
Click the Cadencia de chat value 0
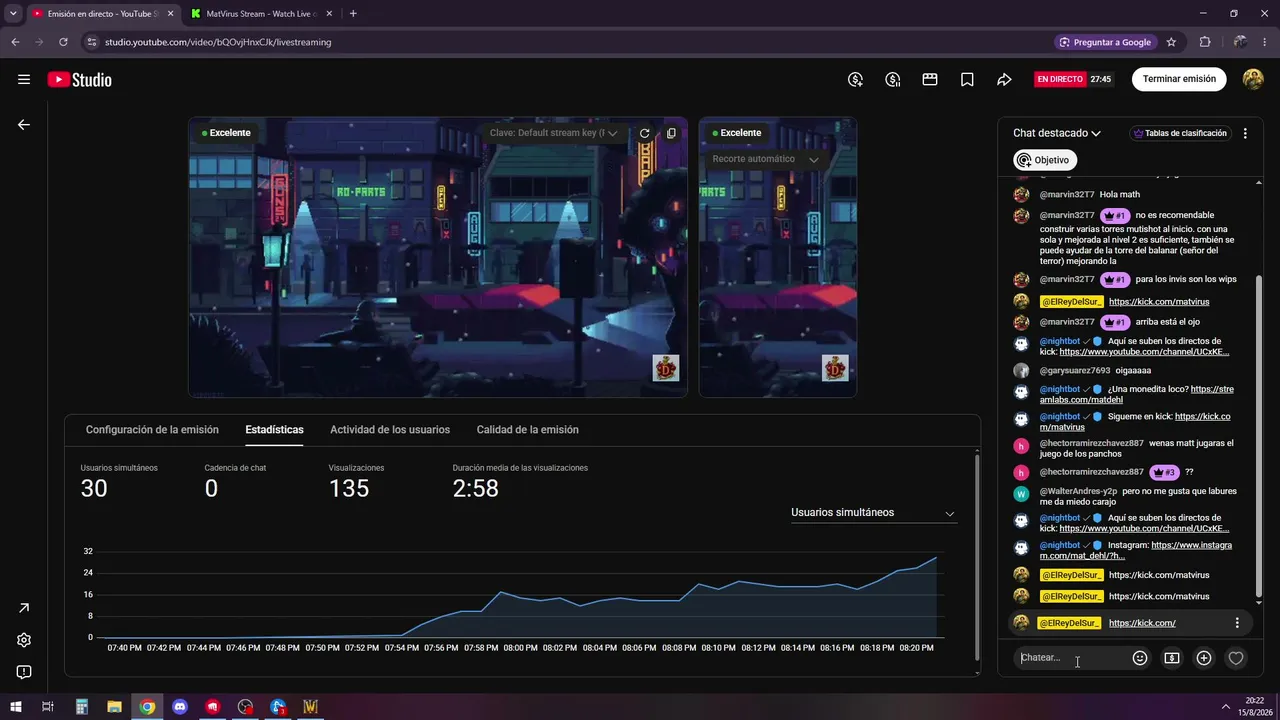pyautogui.click(x=211, y=488)
